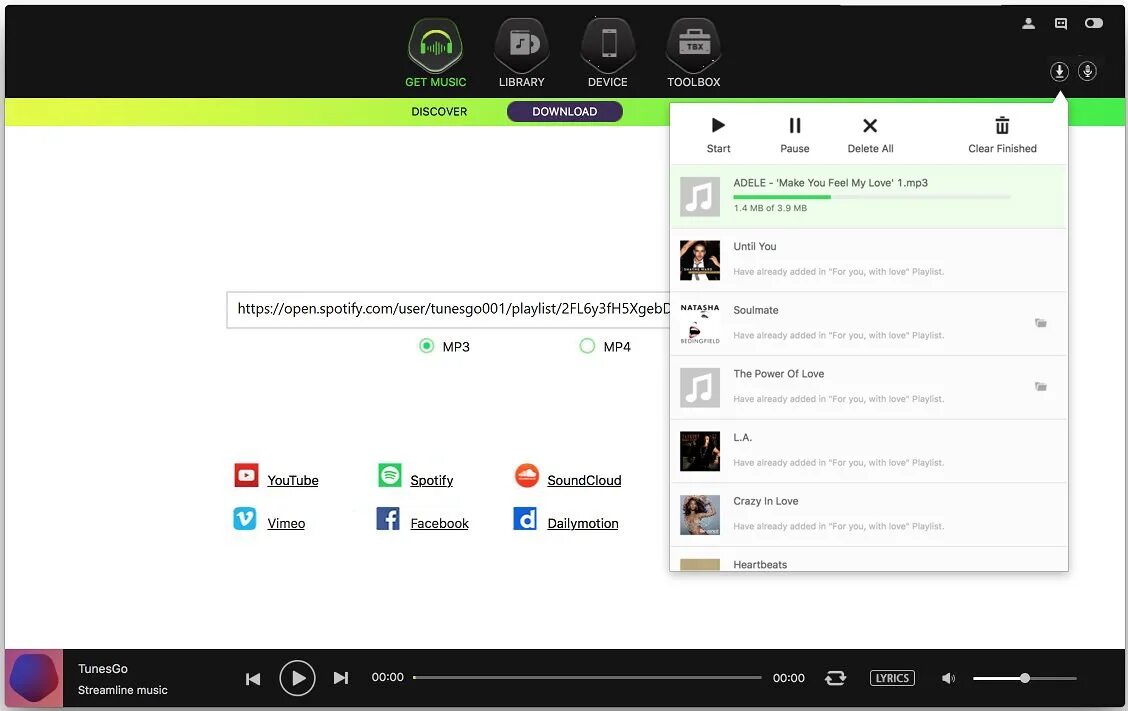Open folder for Soulmate track
1128x711 pixels.
(x=1040, y=323)
